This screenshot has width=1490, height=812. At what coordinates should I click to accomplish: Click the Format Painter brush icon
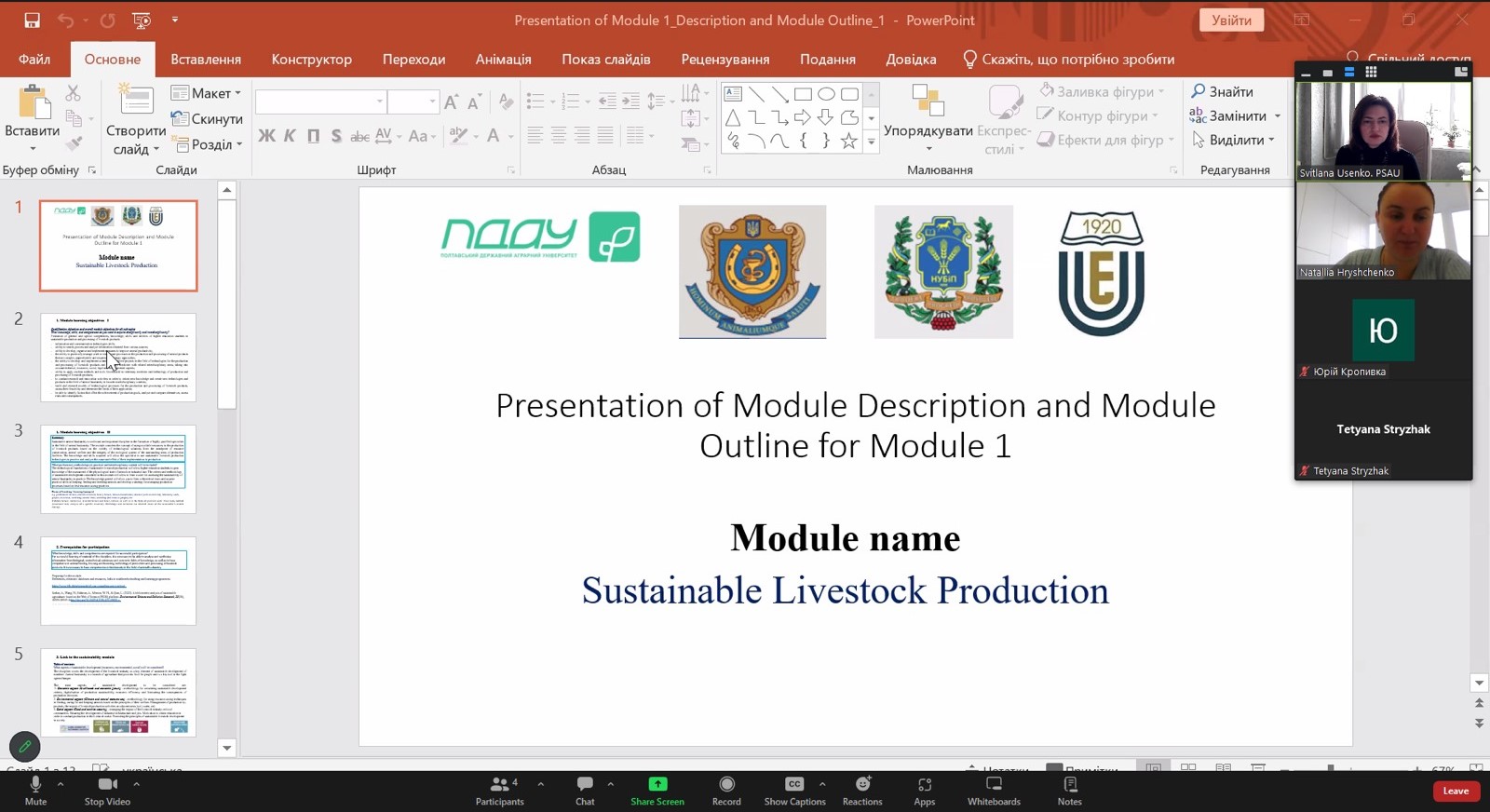click(x=74, y=143)
